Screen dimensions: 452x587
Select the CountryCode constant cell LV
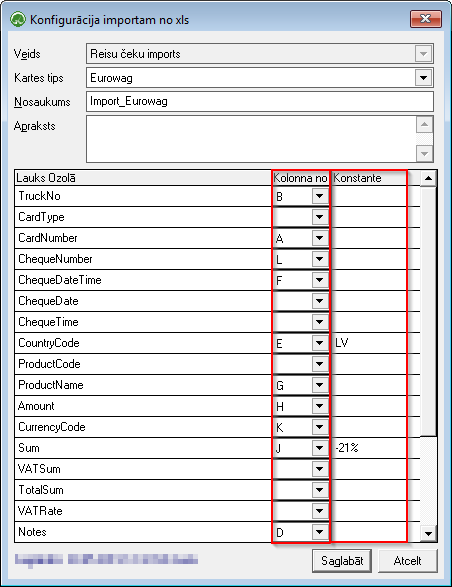[369, 343]
